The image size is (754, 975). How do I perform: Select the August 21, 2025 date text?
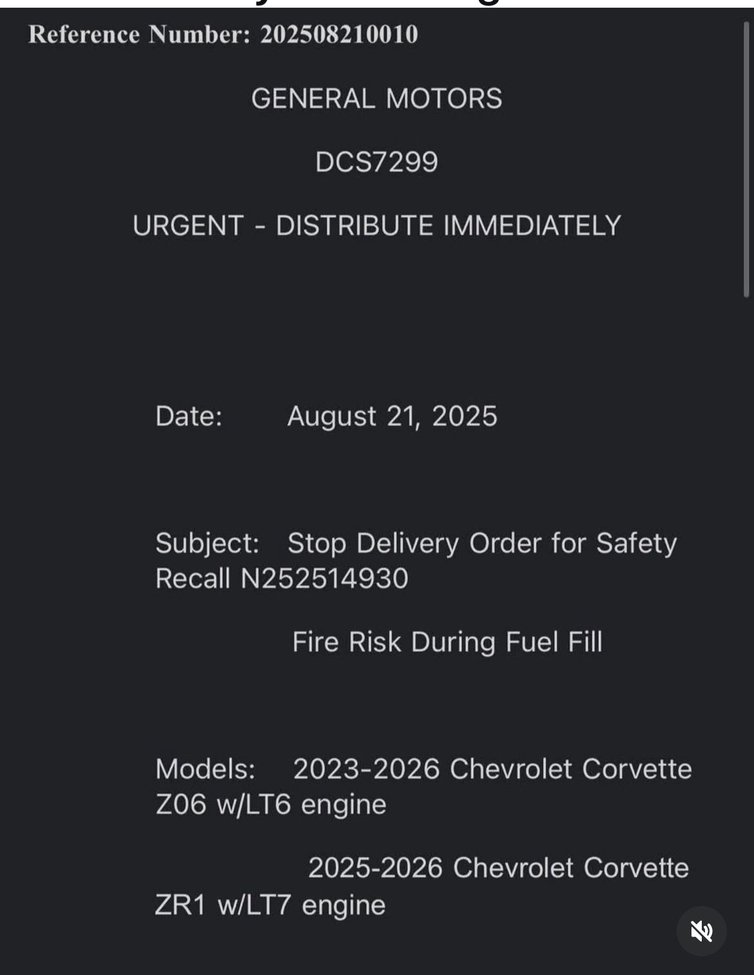(x=392, y=416)
